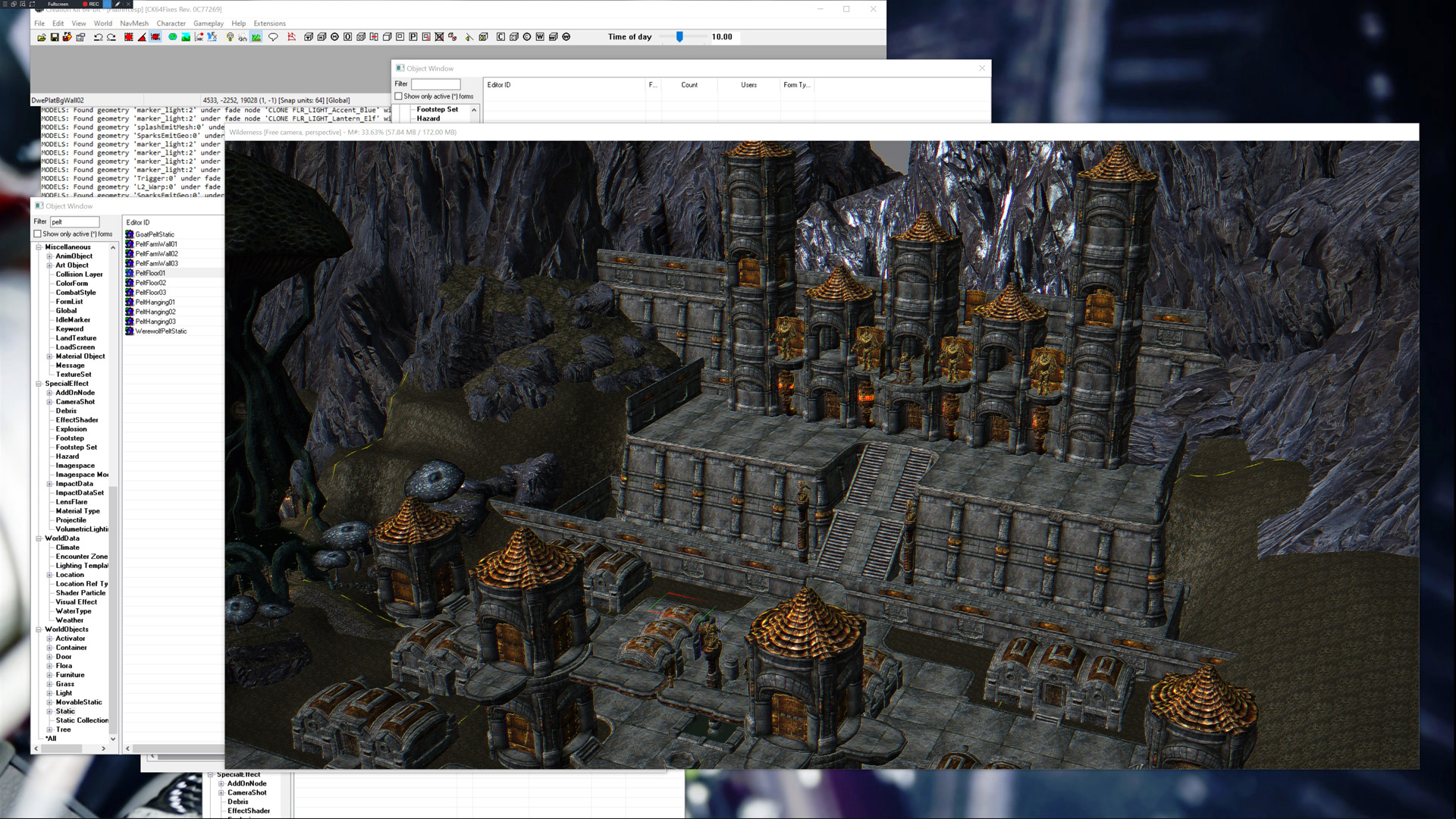
Task: Expand the Material Object tree node
Action: (49, 356)
